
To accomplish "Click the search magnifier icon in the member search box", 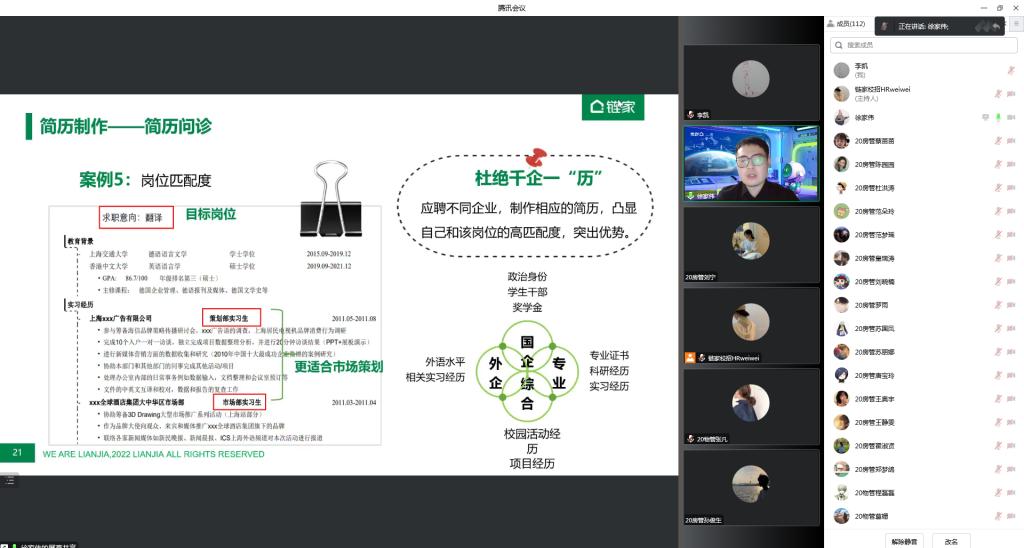I will (x=838, y=45).
